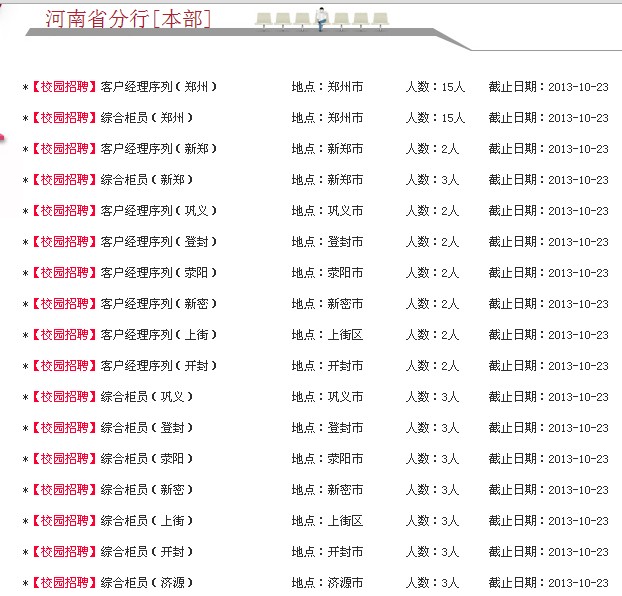
Task: Click 地点：荥阳市 in 客户经理序列（荥阳）row
Action: click(327, 273)
